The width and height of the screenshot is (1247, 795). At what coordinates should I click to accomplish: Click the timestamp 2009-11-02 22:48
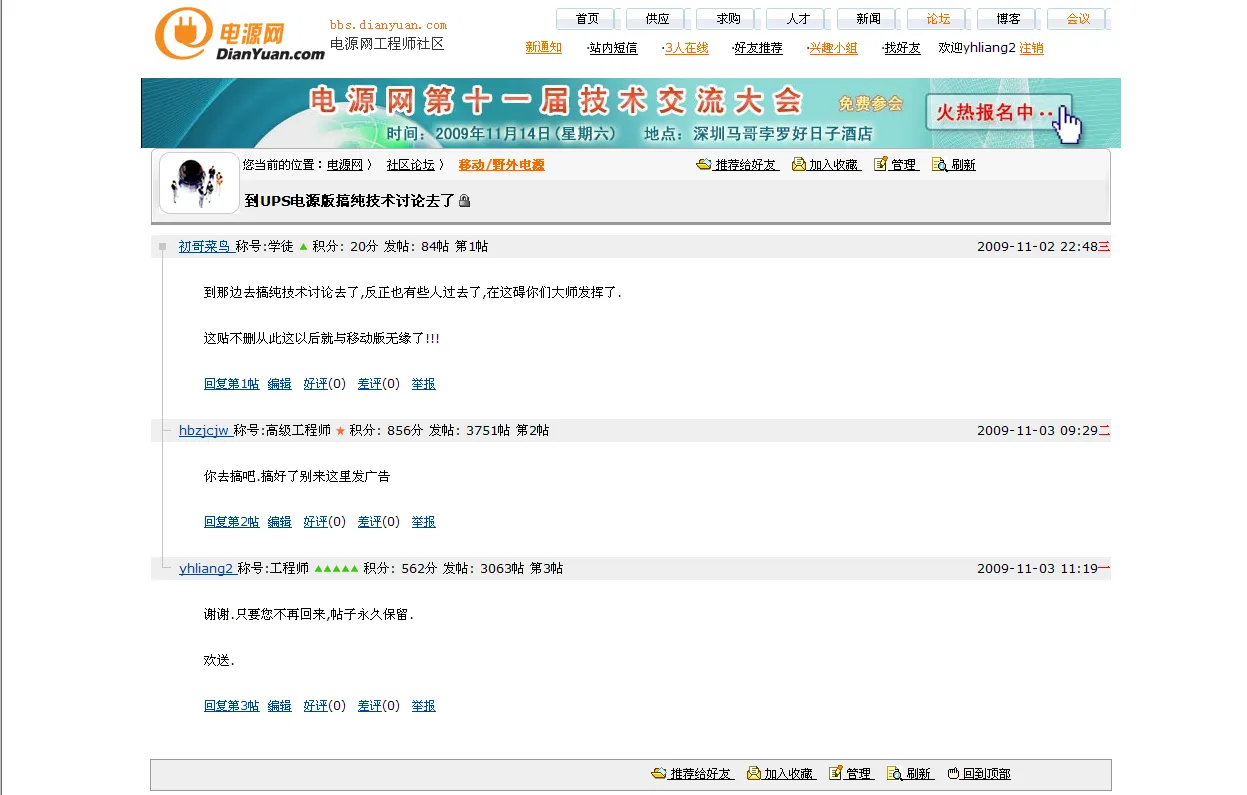click(x=1037, y=246)
